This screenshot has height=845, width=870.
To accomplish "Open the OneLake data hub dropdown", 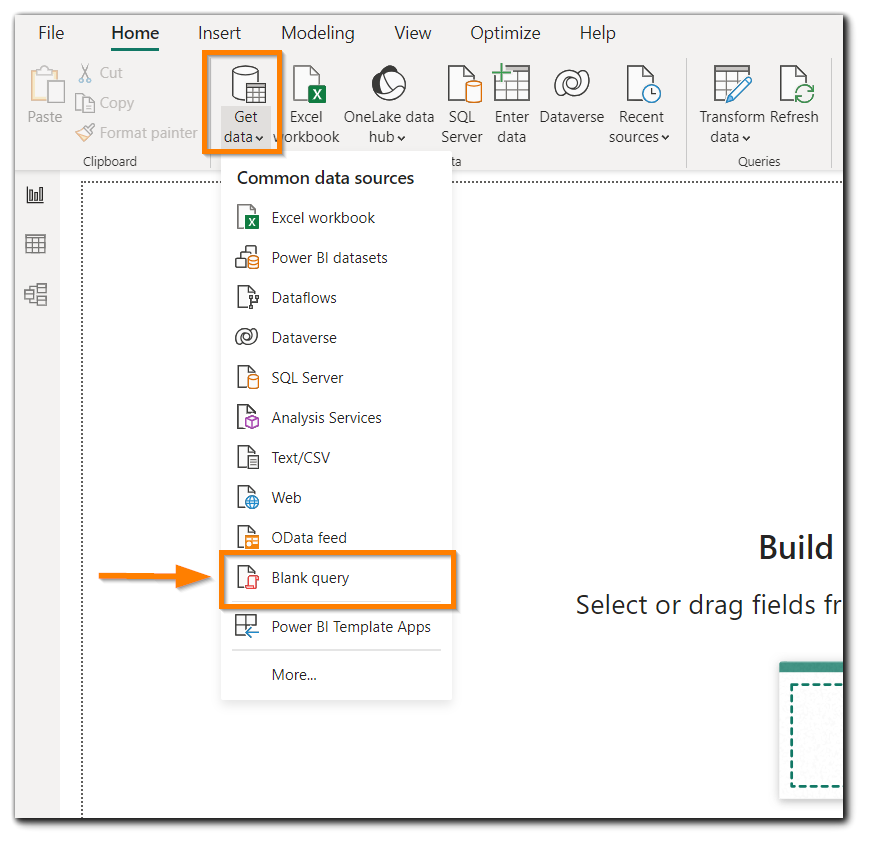I will 388,104.
